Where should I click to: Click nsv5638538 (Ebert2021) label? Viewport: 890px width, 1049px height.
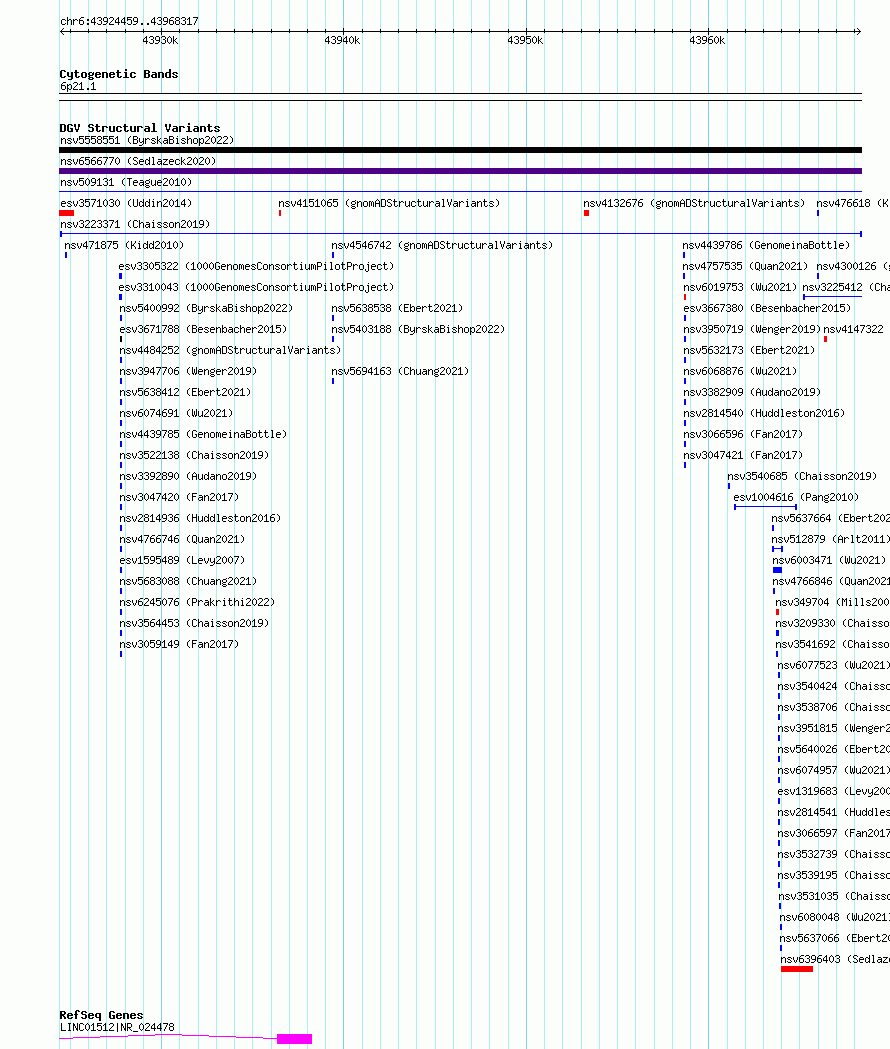[x=397, y=308]
